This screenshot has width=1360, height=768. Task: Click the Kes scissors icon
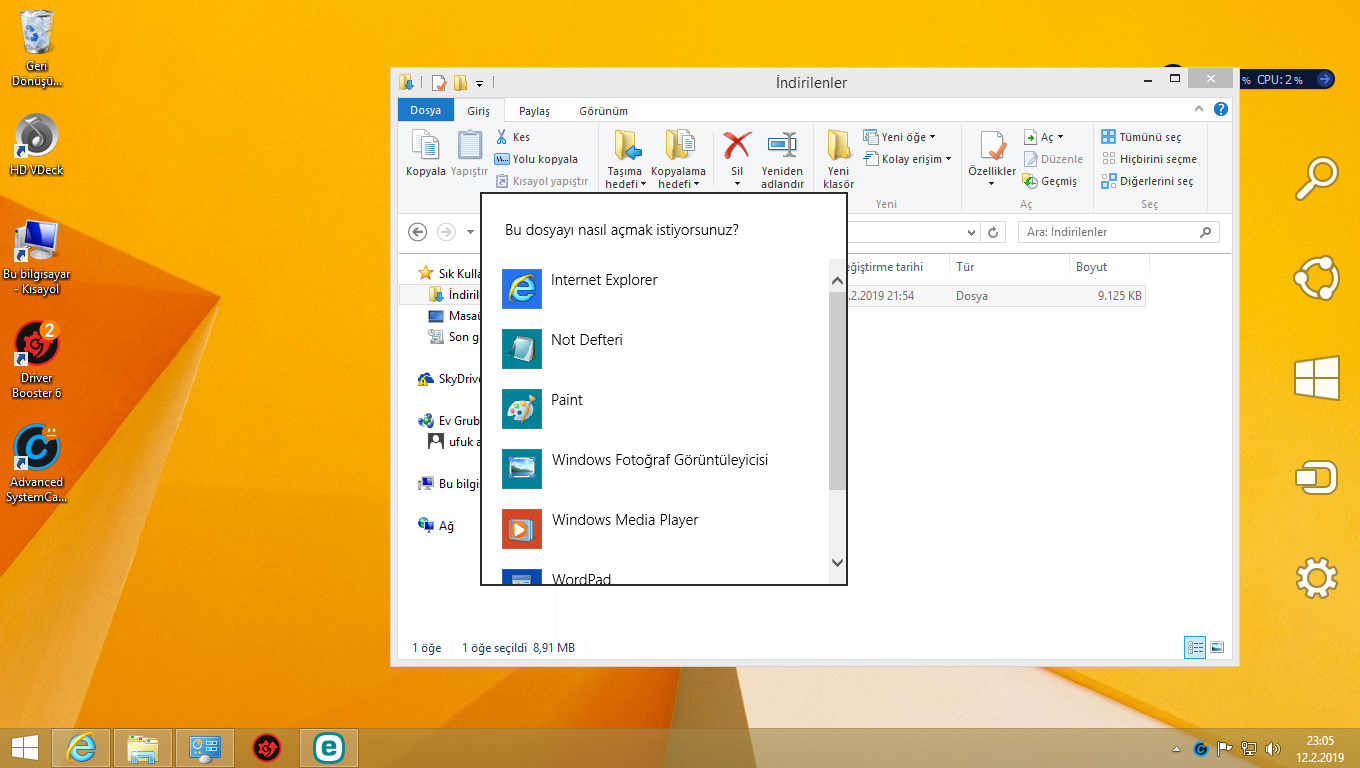(x=503, y=137)
